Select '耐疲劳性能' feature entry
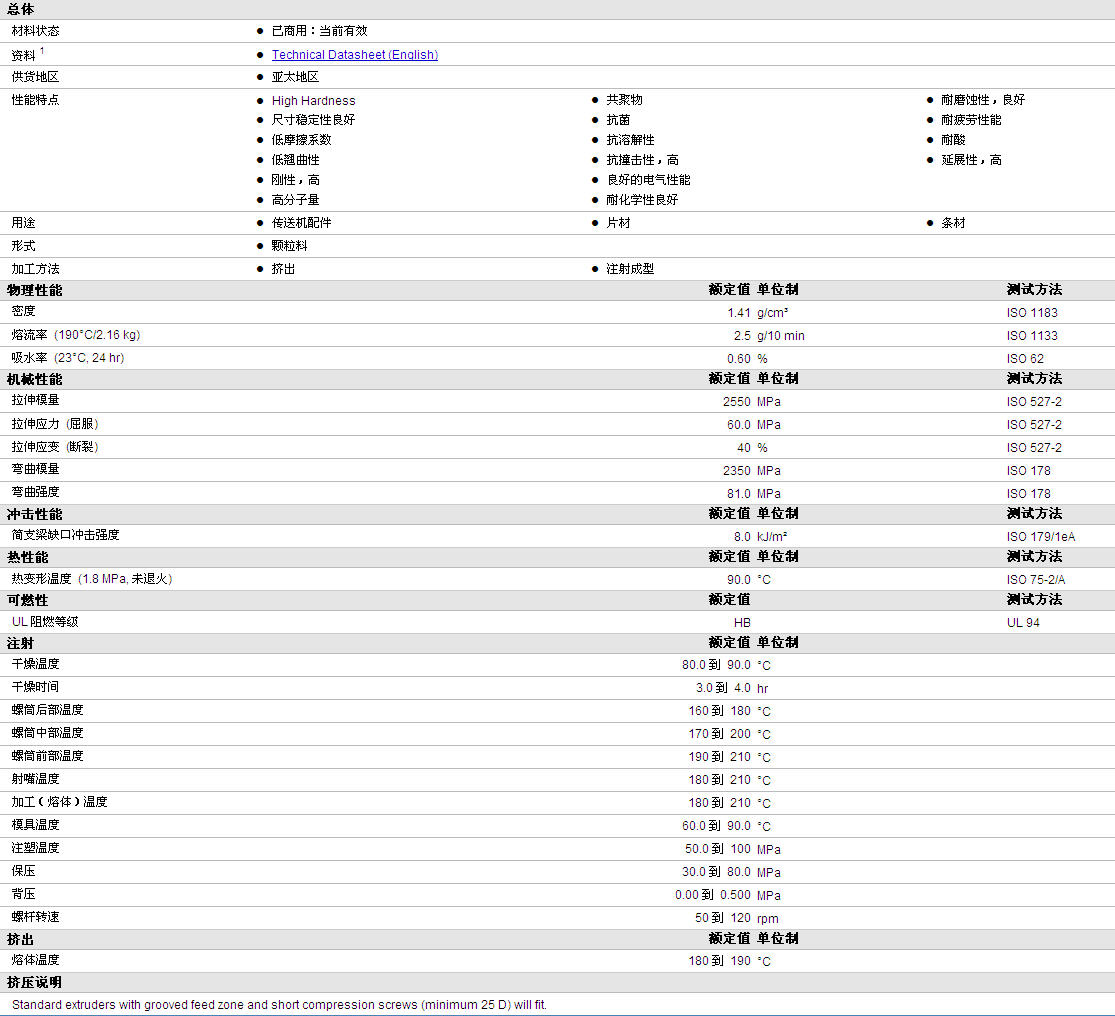 (971, 120)
